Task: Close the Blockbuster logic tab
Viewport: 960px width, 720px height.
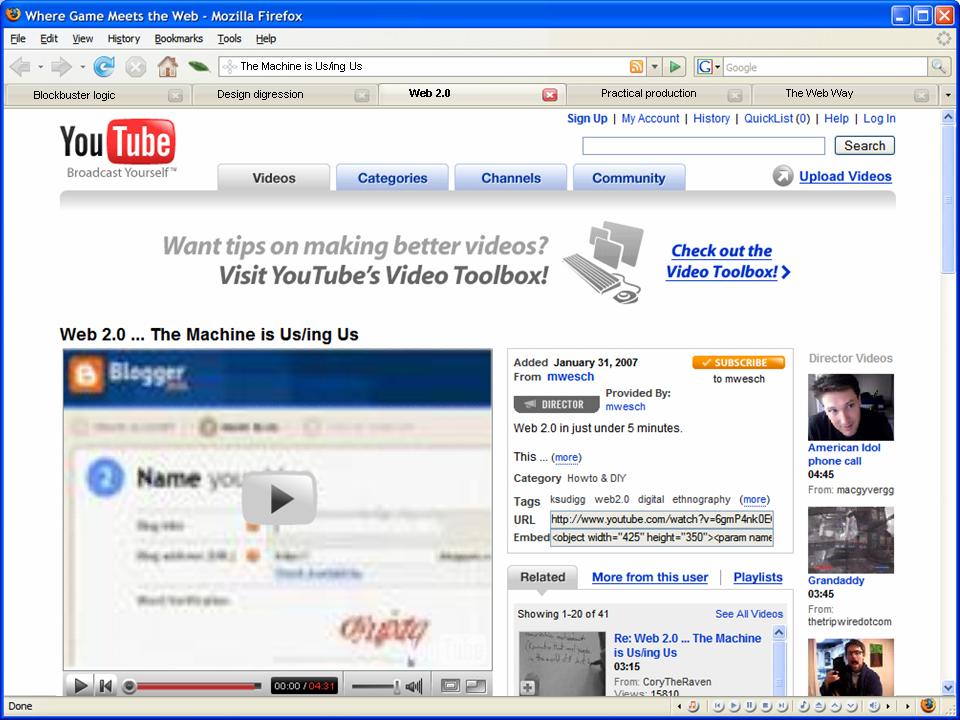Action: click(175, 95)
